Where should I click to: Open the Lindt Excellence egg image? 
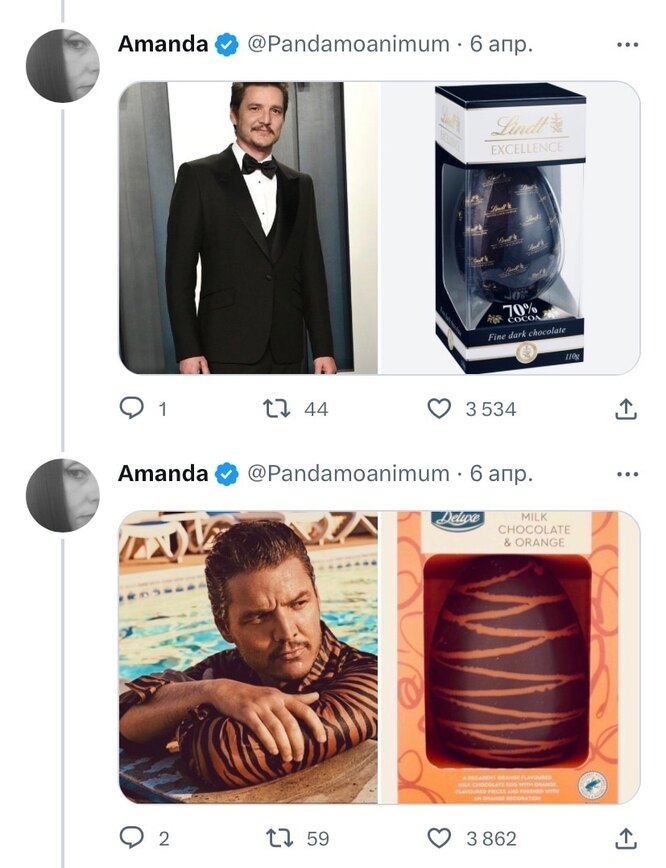point(510,228)
